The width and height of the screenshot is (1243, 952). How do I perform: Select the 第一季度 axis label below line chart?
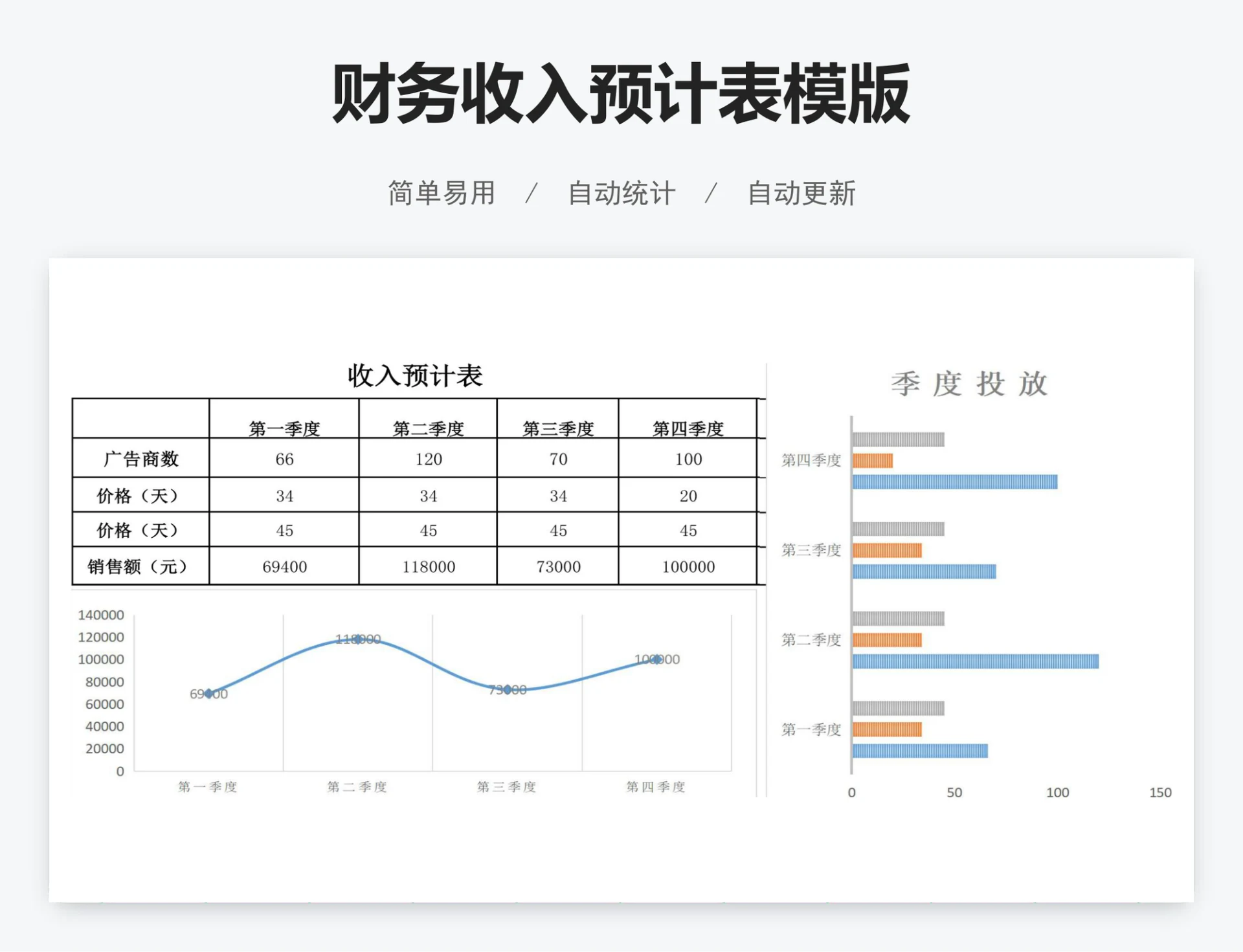(208, 788)
